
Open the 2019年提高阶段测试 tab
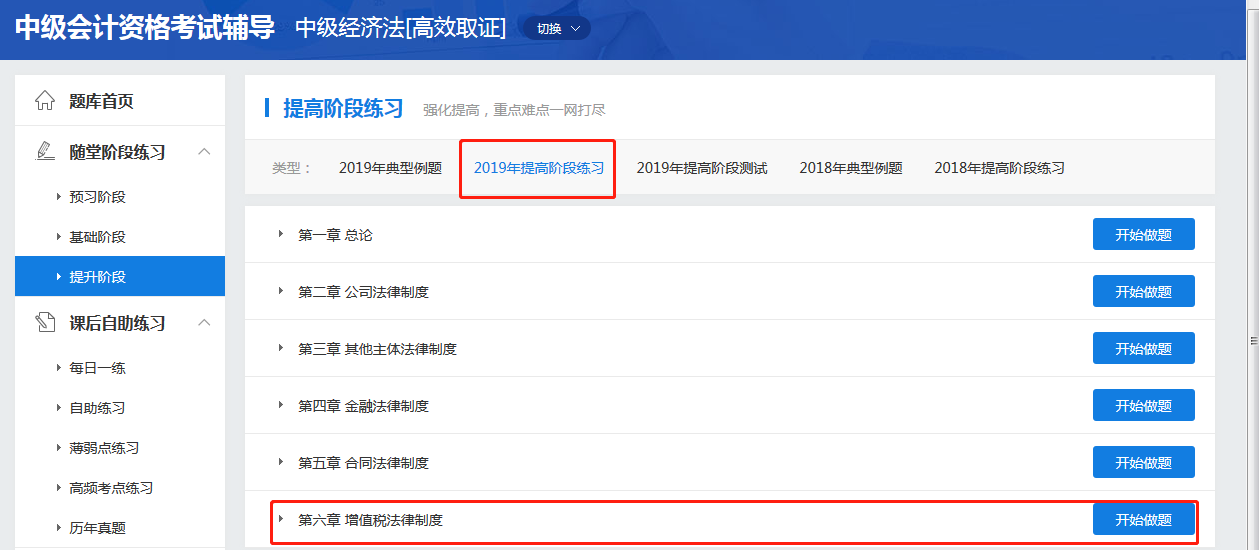pyautogui.click(x=701, y=168)
